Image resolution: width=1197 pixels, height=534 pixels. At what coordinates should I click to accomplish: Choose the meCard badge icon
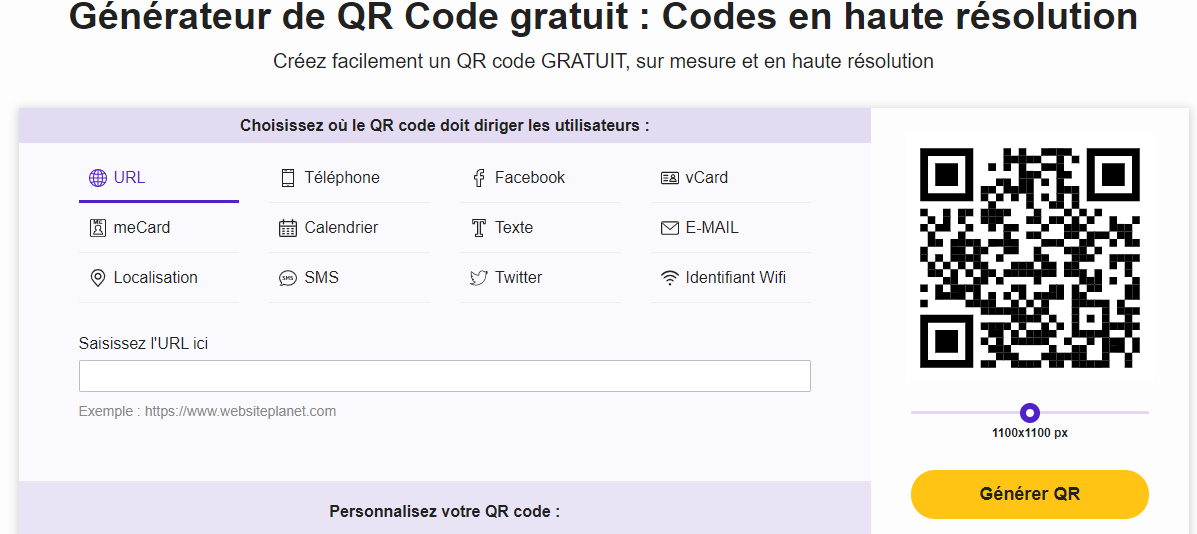(x=98, y=228)
